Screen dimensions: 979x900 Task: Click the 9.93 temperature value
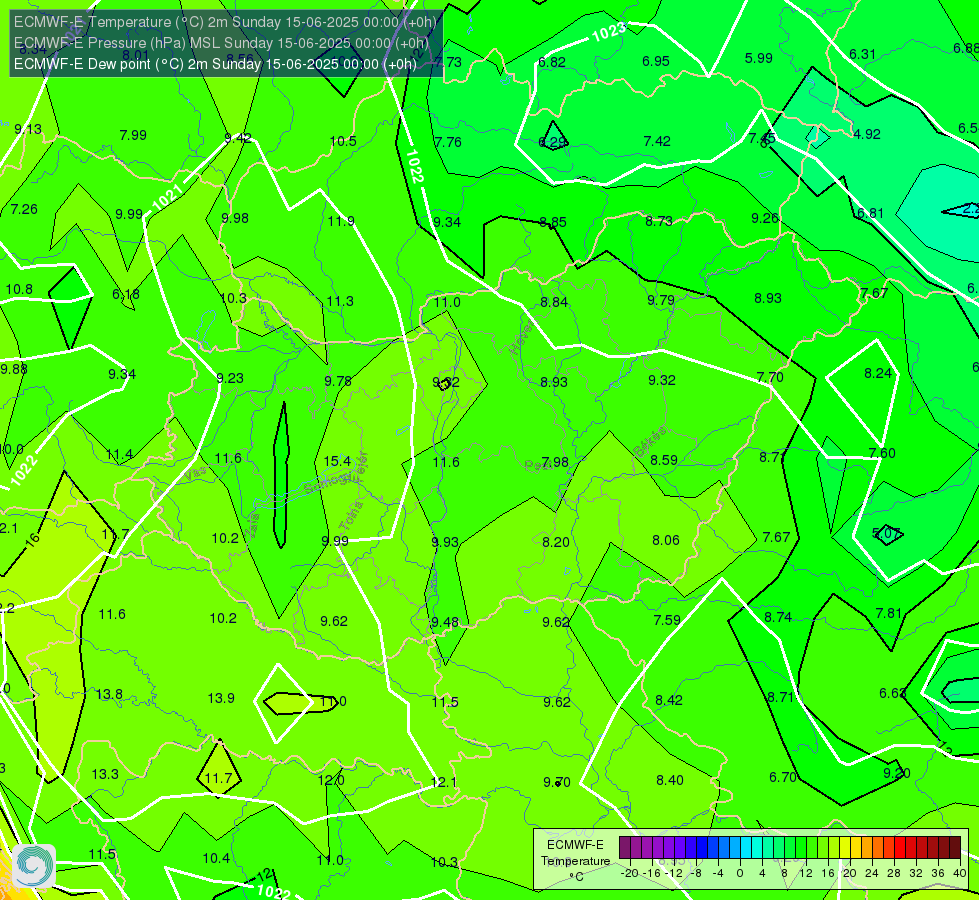(x=445, y=542)
